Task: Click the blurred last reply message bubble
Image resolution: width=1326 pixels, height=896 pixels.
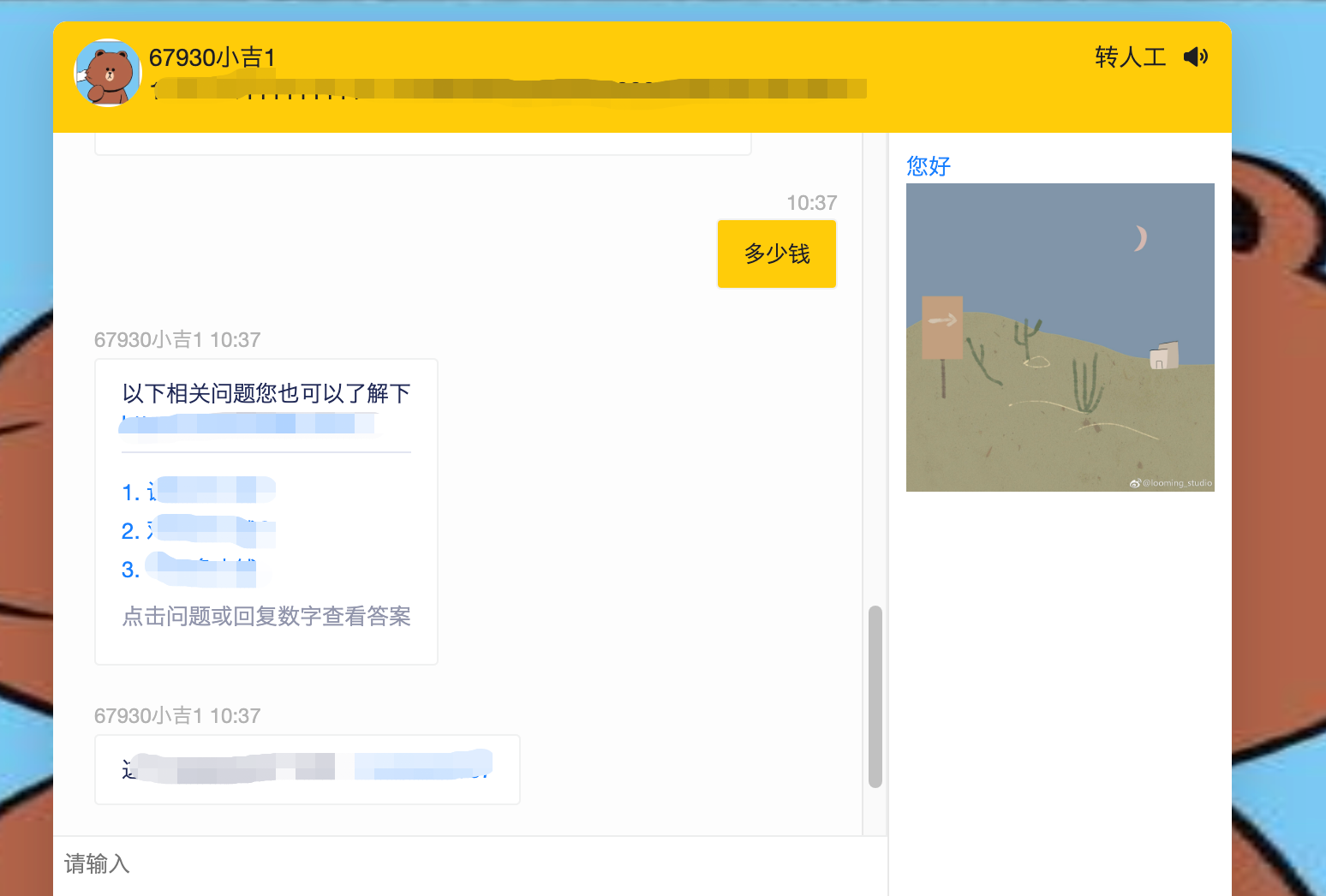Action: (x=308, y=769)
